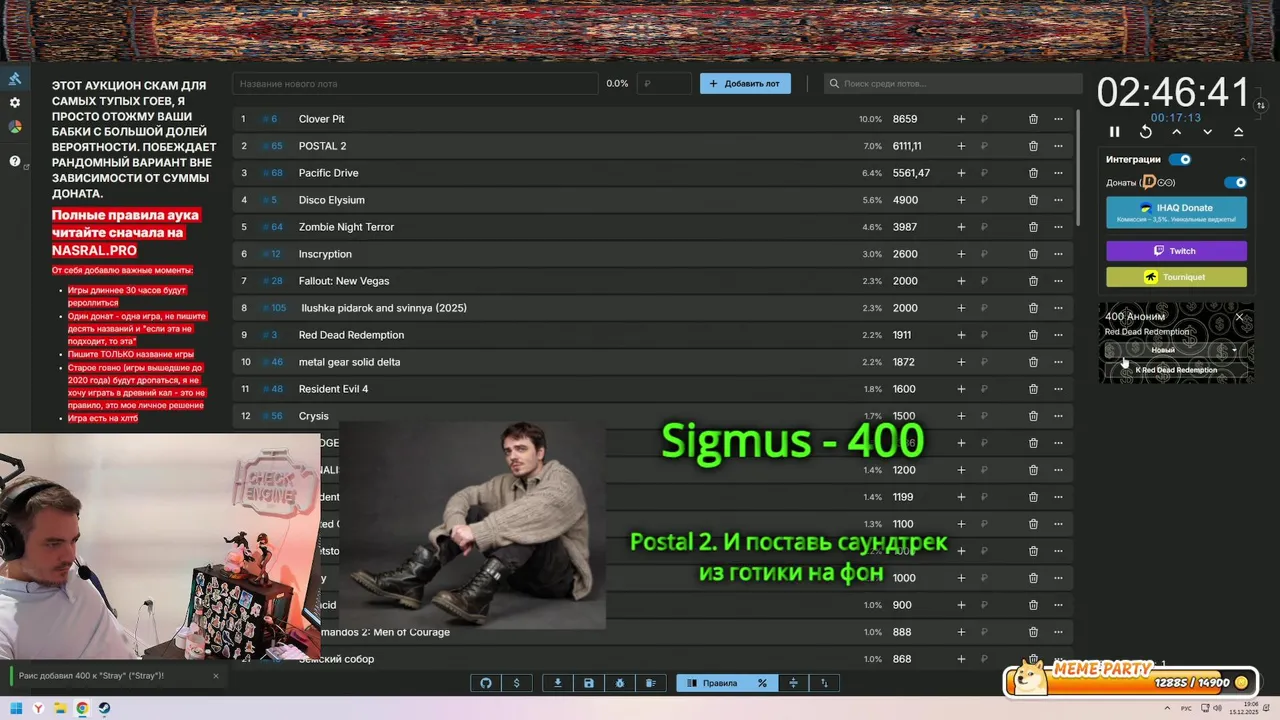
Task: Add amount to POSTAL 2 with plus
Action: [961, 146]
